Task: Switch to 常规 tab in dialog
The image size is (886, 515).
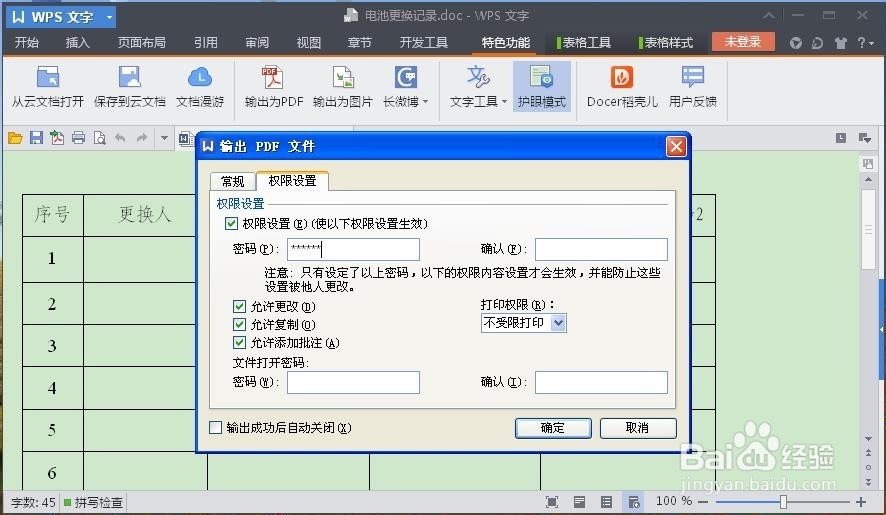Action: click(232, 181)
